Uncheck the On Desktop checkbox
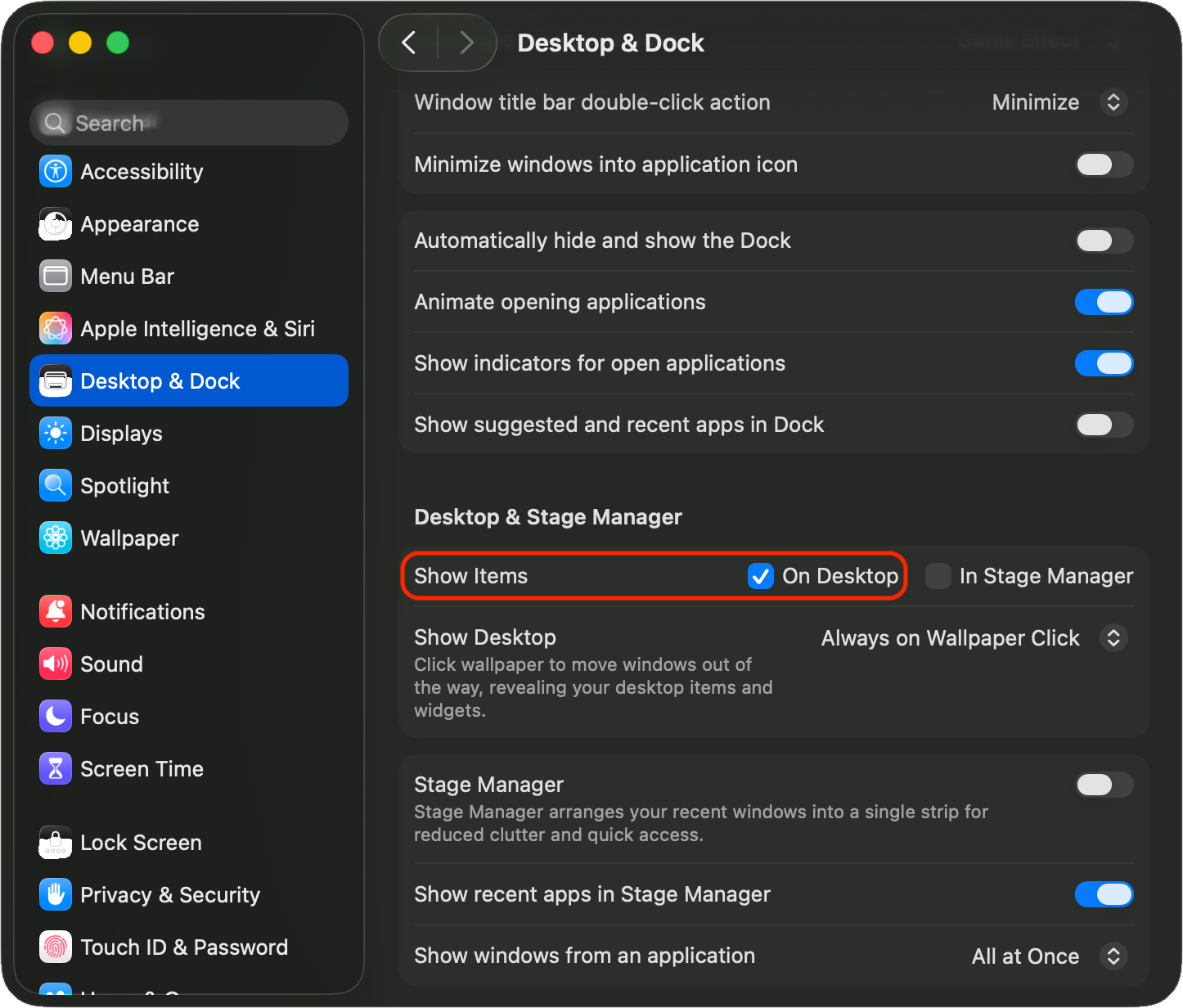 tap(761, 576)
